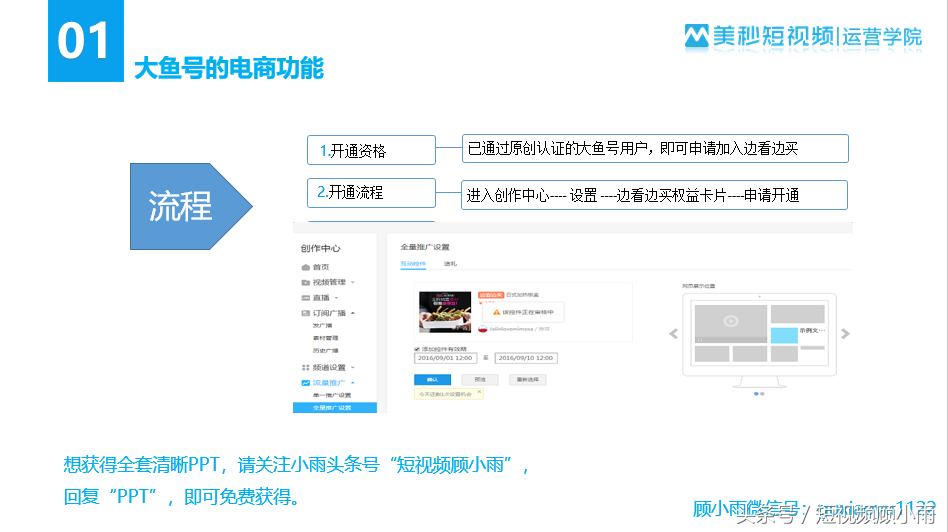This screenshot has height=532, width=948.
Task: Click the 首页 home icon in sidebar
Action: [x=305, y=267]
